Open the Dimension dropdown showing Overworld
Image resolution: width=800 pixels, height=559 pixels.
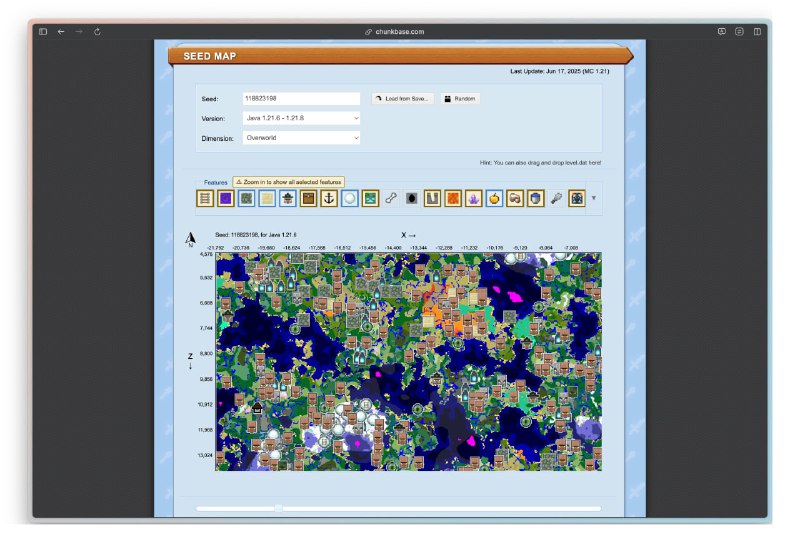[300, 138]
